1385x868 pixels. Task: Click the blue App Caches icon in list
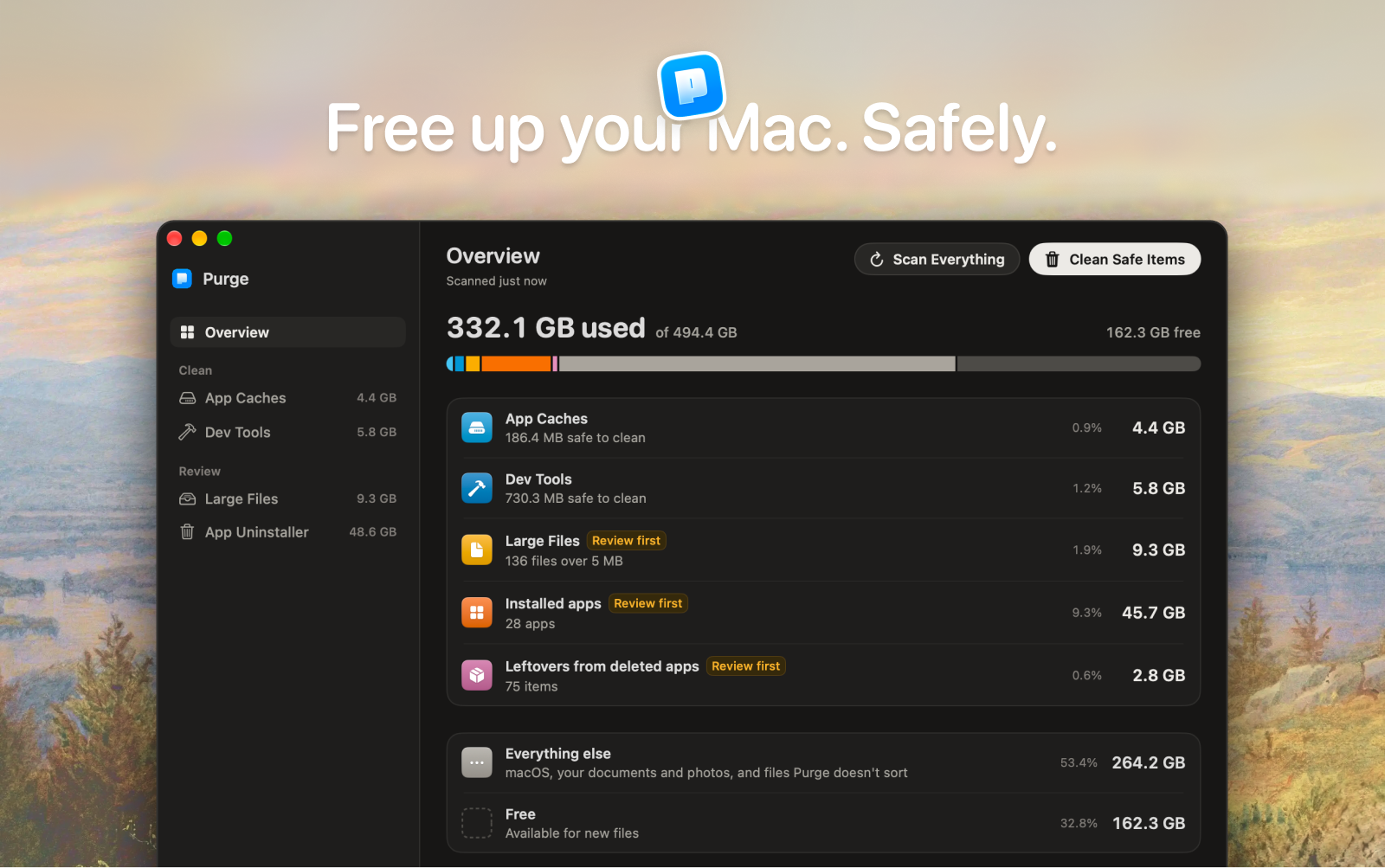pyautogui.click(x=477, y=428)
